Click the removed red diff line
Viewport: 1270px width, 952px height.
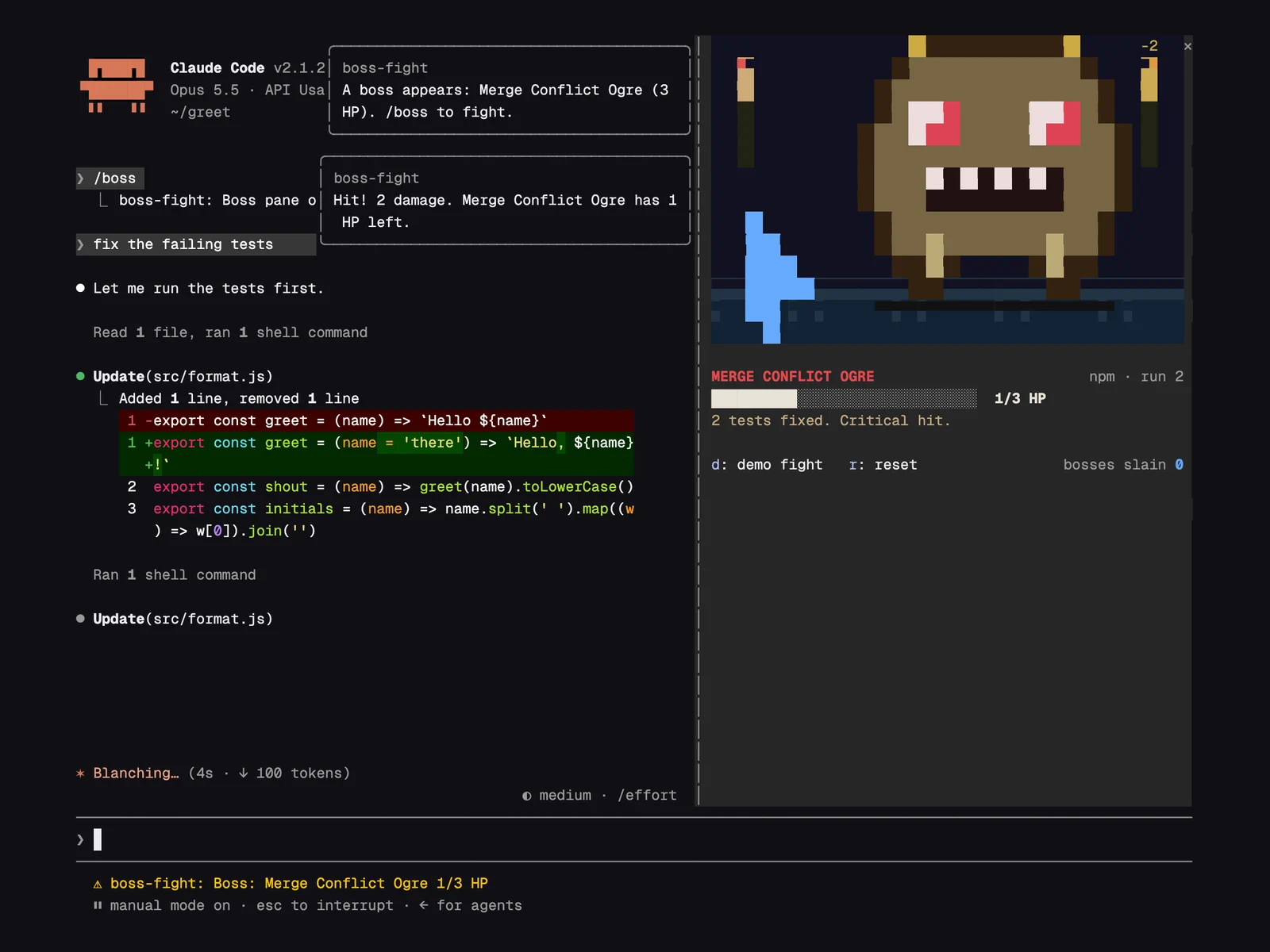pos(376,420)
